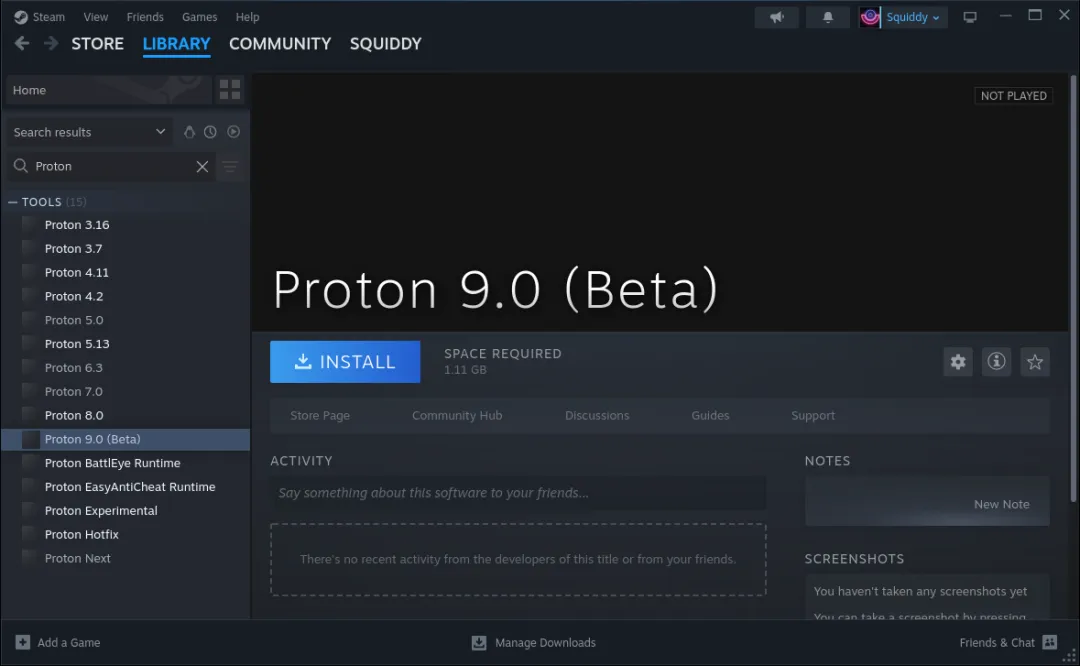The image size is (1080, 666).
Task: Create a New Note
Action: point(927,502)
